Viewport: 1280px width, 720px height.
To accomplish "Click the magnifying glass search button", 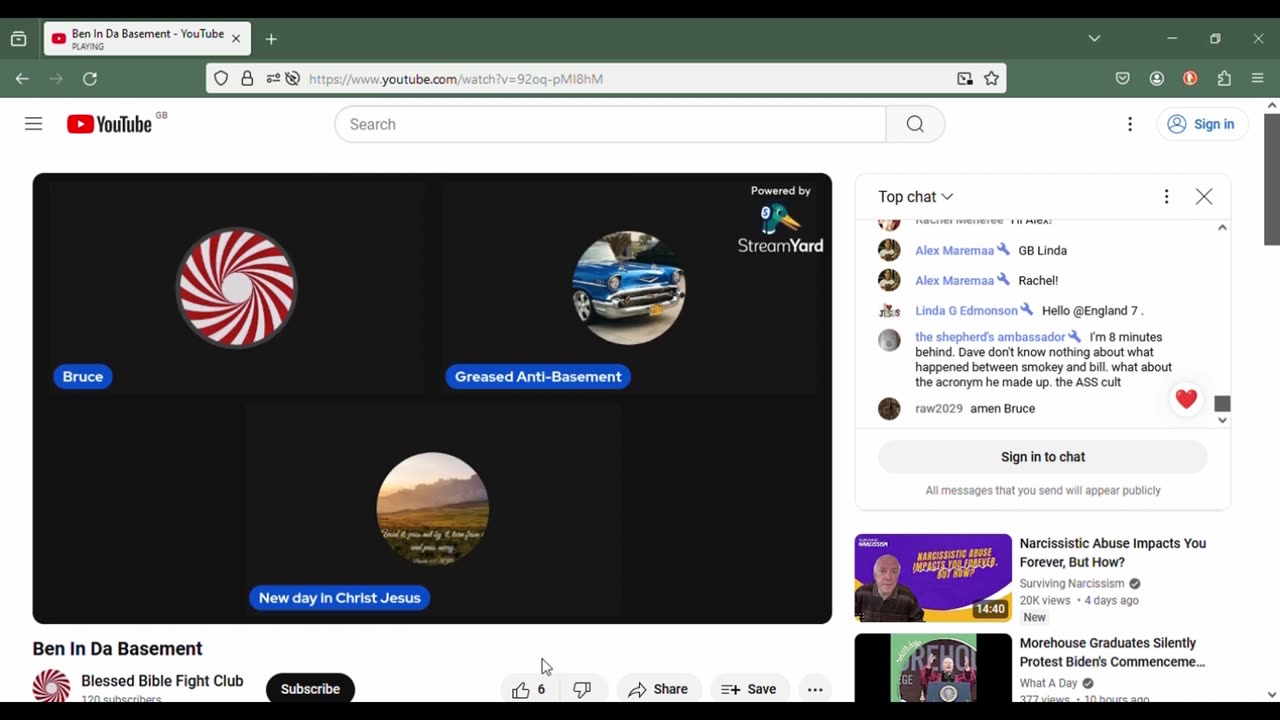I will click(915, 124).
